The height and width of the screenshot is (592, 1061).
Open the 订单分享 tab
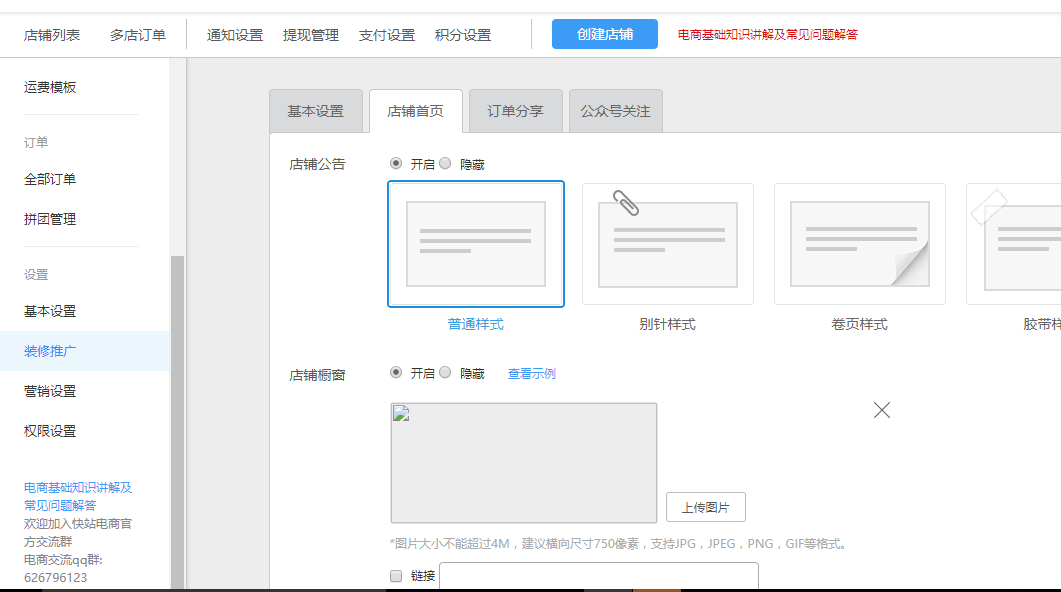(x=515, y=112)
